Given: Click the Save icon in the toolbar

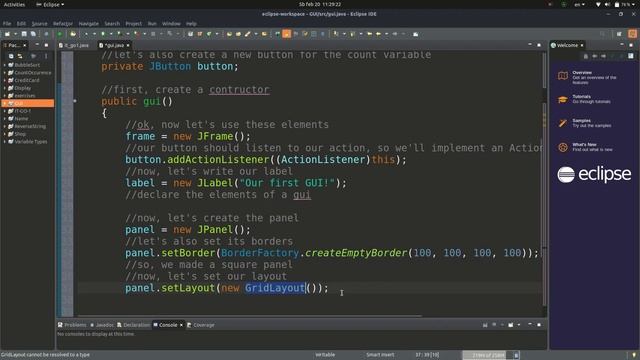Looking at the screenshot, I should [x=24, y=34].
